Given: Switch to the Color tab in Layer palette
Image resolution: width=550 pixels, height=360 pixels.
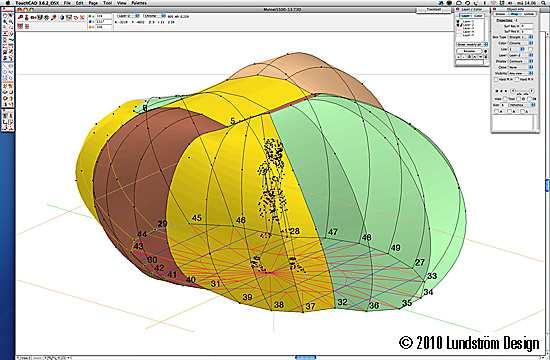Looking at the screenshot, I should tap(478, 16).
